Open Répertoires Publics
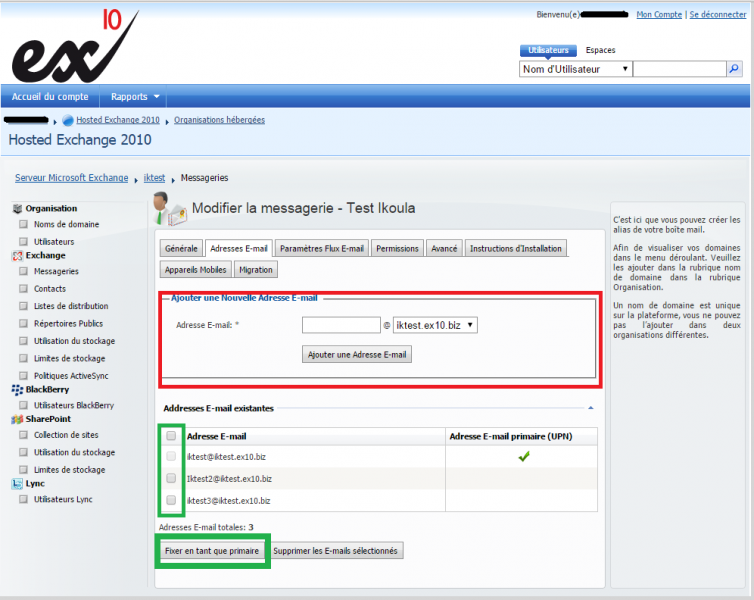The width and height of the screenshot is (754, 600). tap(68, 324)
